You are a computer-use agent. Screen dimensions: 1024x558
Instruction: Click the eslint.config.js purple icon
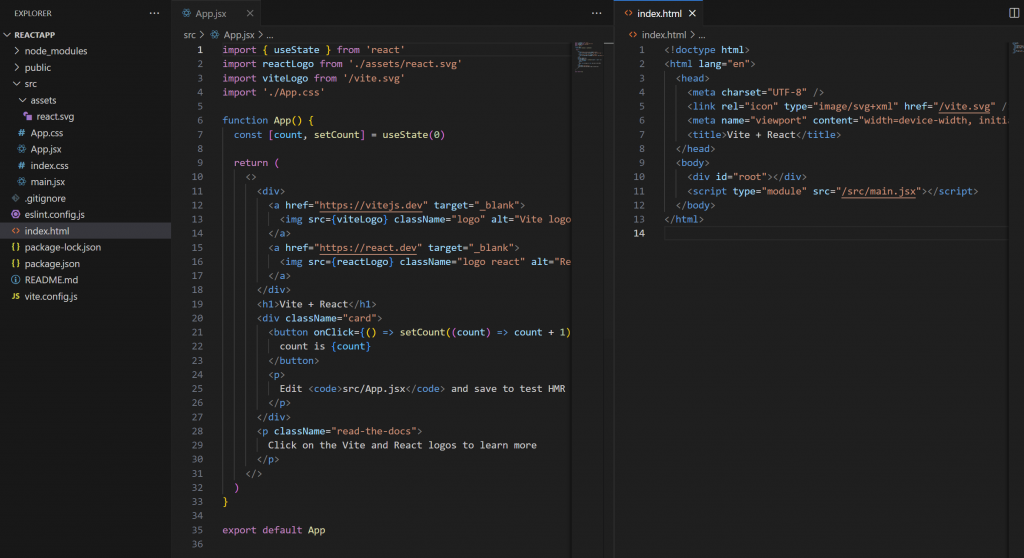click(16, 214)
